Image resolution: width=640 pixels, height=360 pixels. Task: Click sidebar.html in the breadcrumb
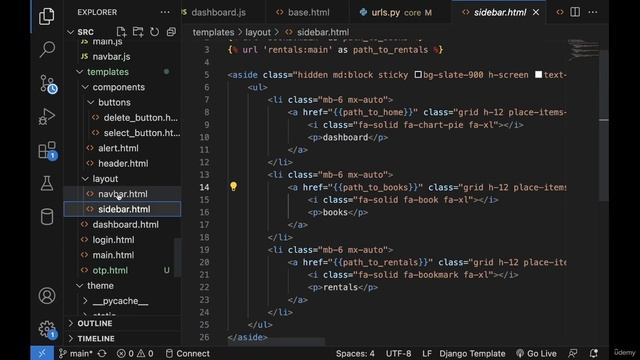(322, 32)
